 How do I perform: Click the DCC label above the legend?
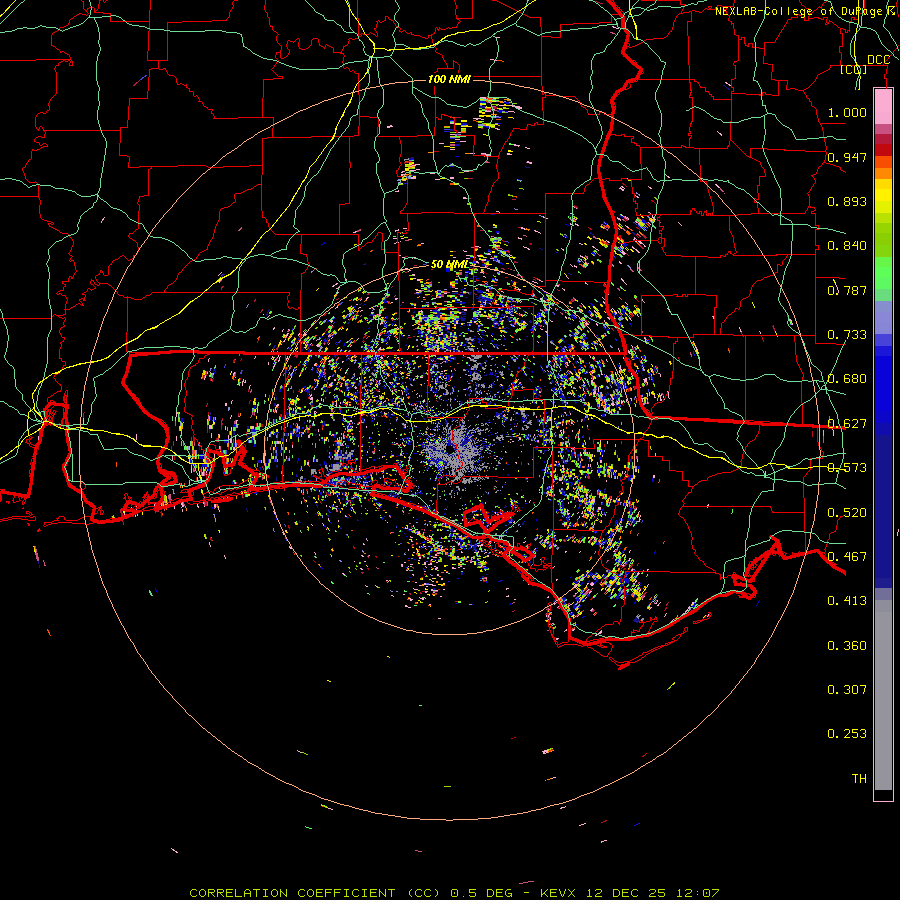(878, 60)
